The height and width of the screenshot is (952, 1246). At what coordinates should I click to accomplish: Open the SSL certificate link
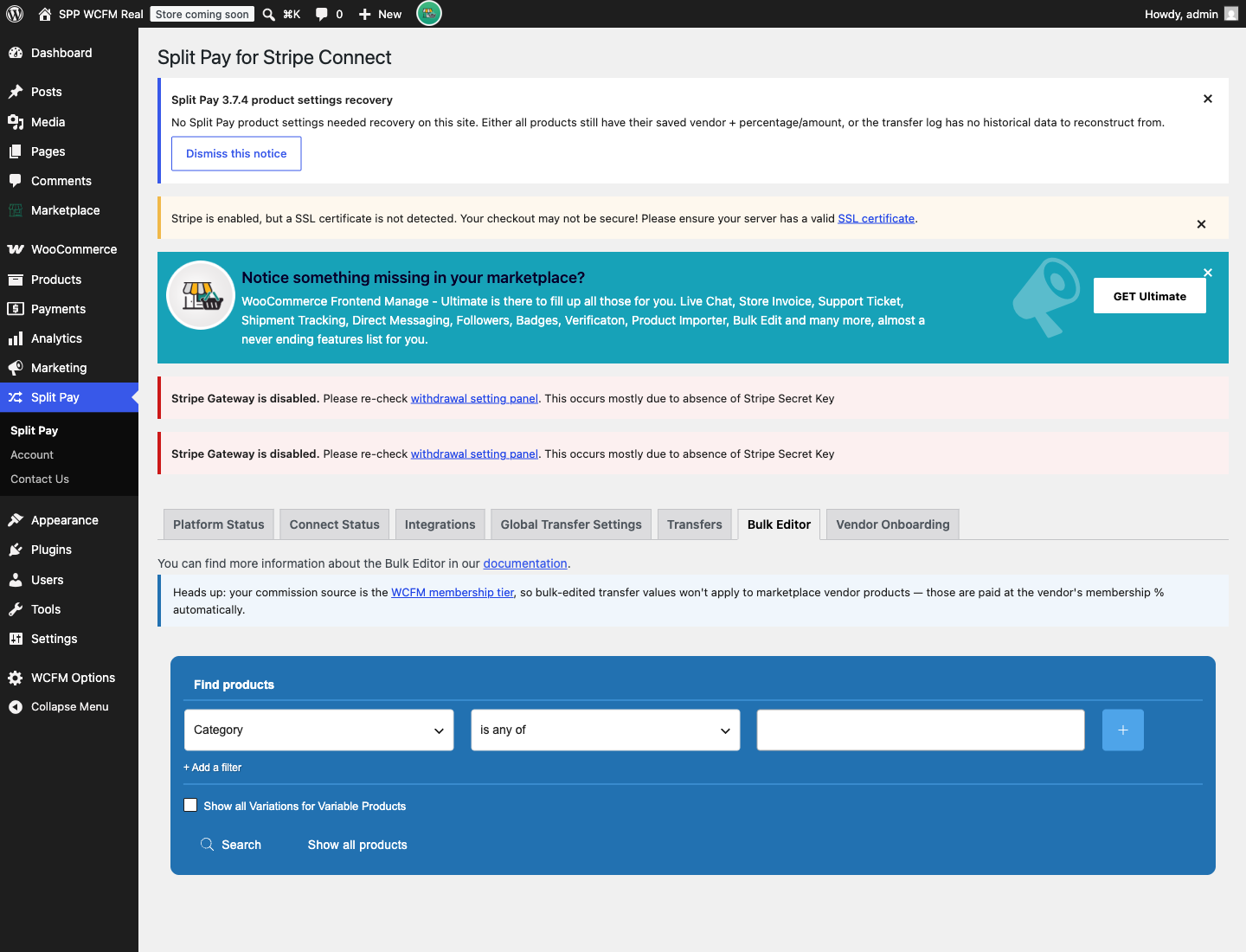[877, 219]
